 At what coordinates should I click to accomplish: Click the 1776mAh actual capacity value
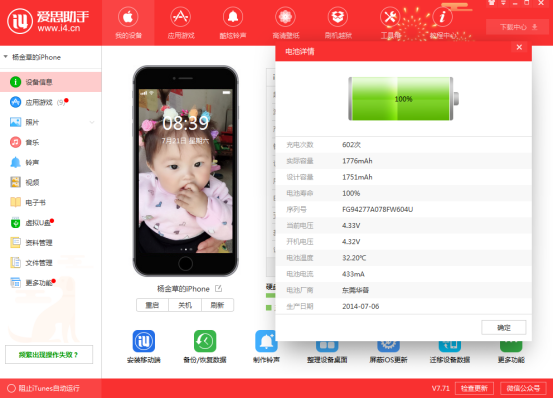[x=357, y=161]
